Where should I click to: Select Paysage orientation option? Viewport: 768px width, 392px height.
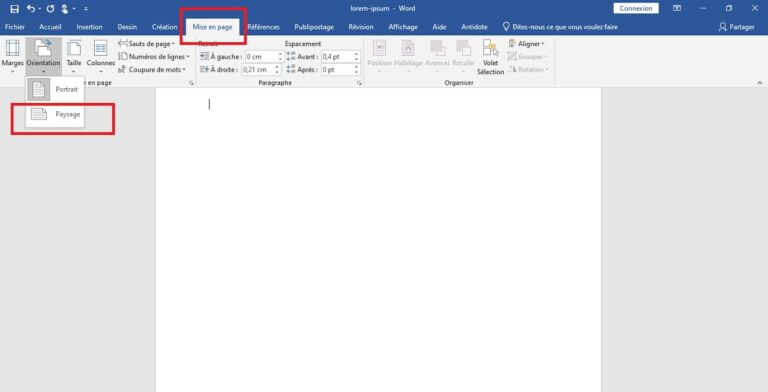tap(55, 114)
